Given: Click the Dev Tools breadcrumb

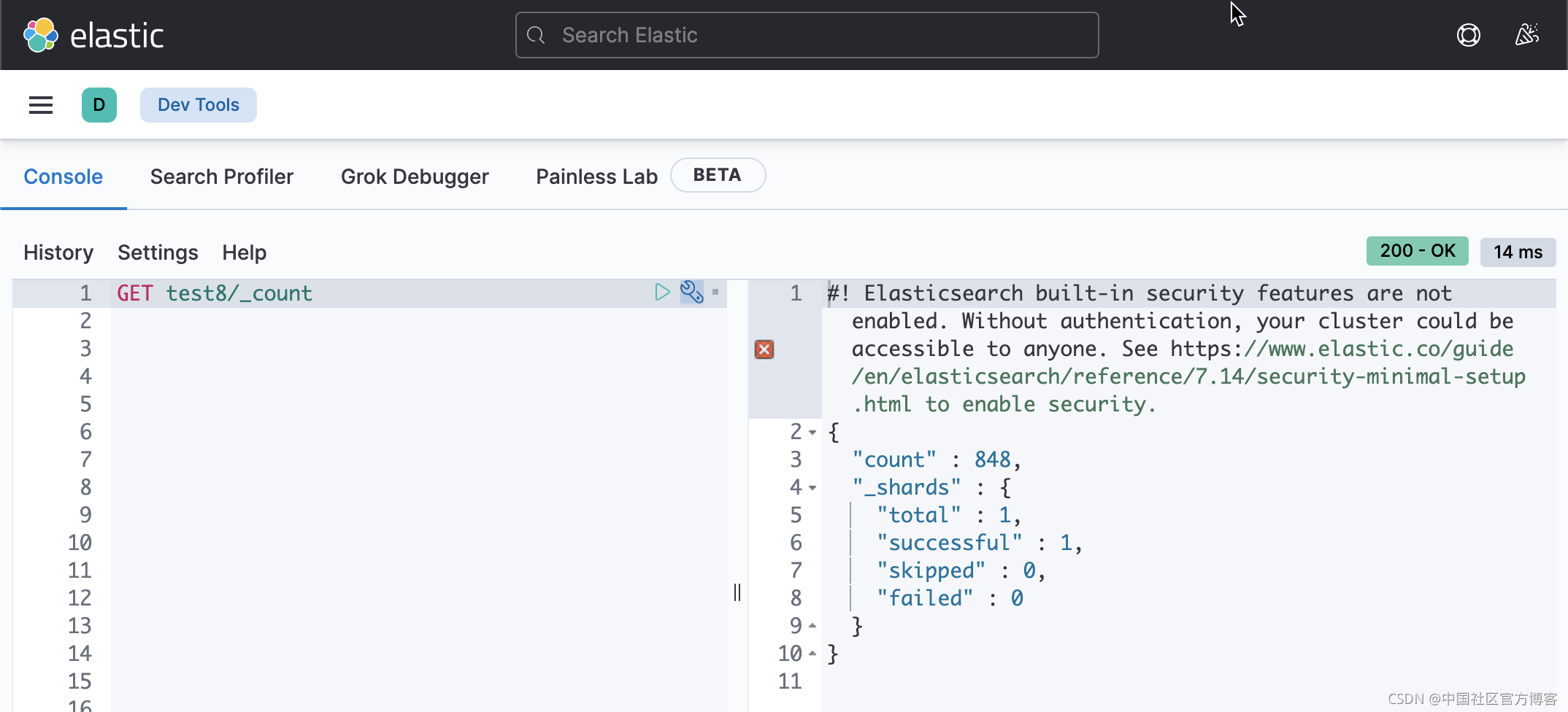Looking at the screenshot, I should (x=198, y=104).
